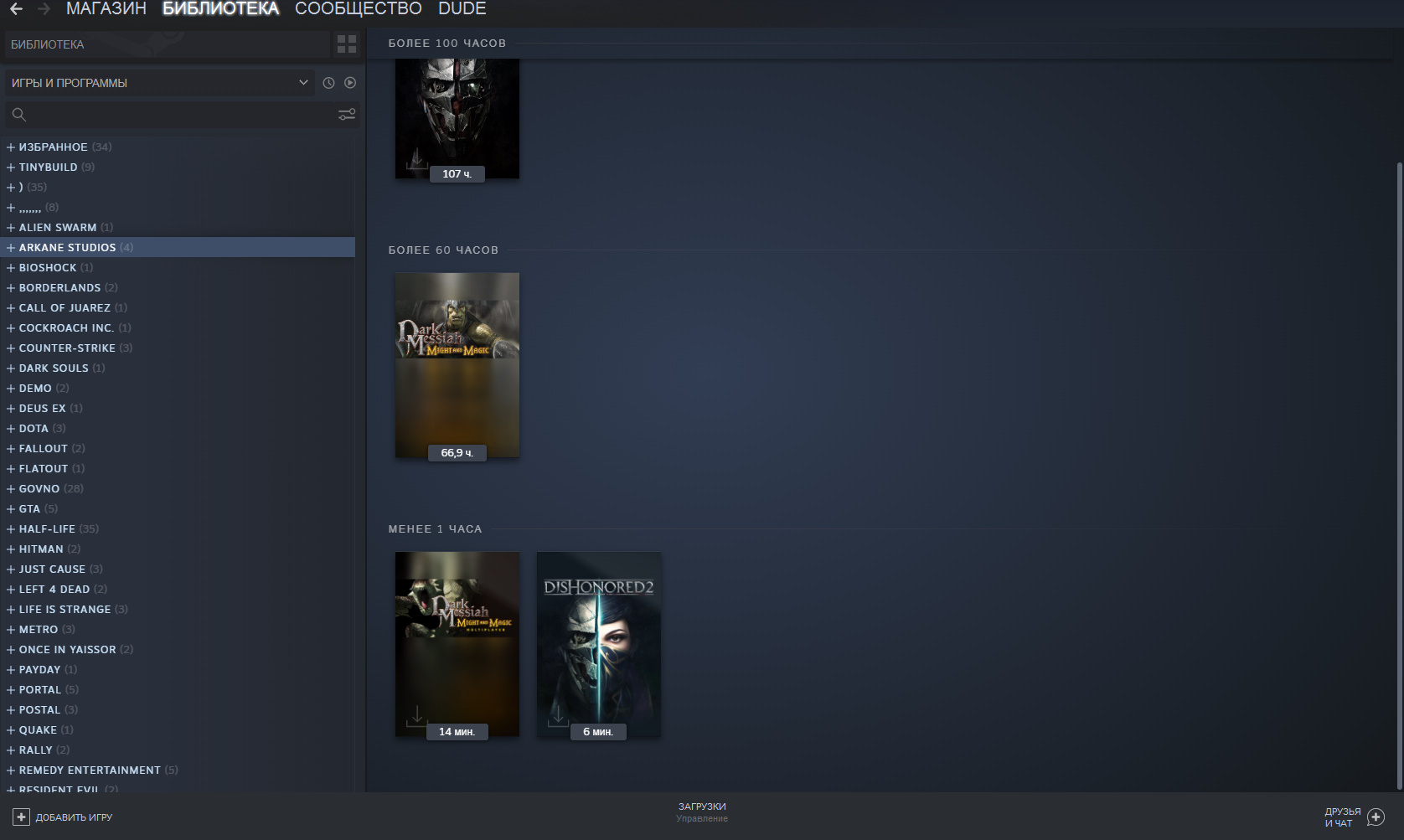Select the ONCE IN YAISSOR collection
This screenshot has height=840, width=1404.
click(178, 650)
